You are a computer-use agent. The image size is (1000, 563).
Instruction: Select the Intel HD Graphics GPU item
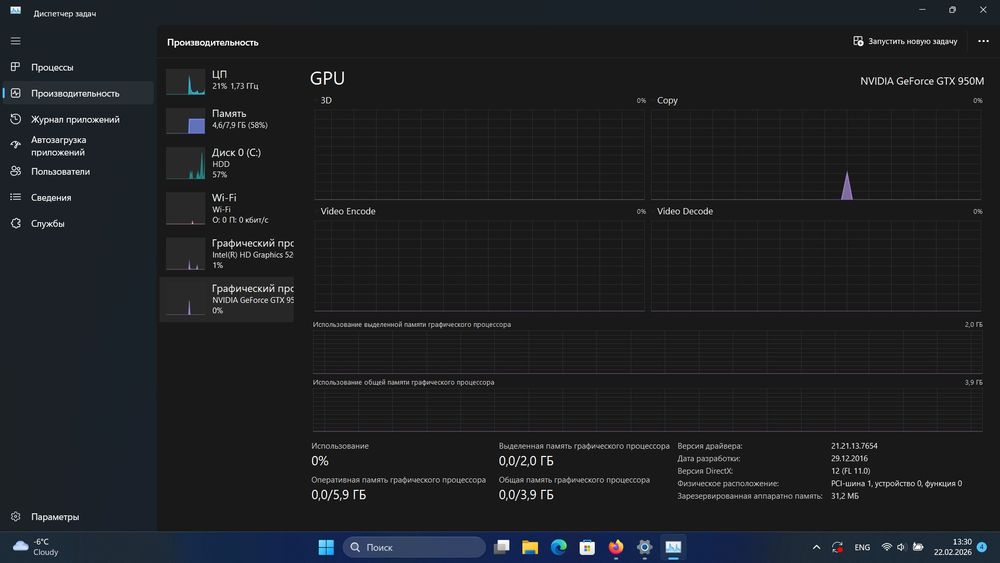227,253
